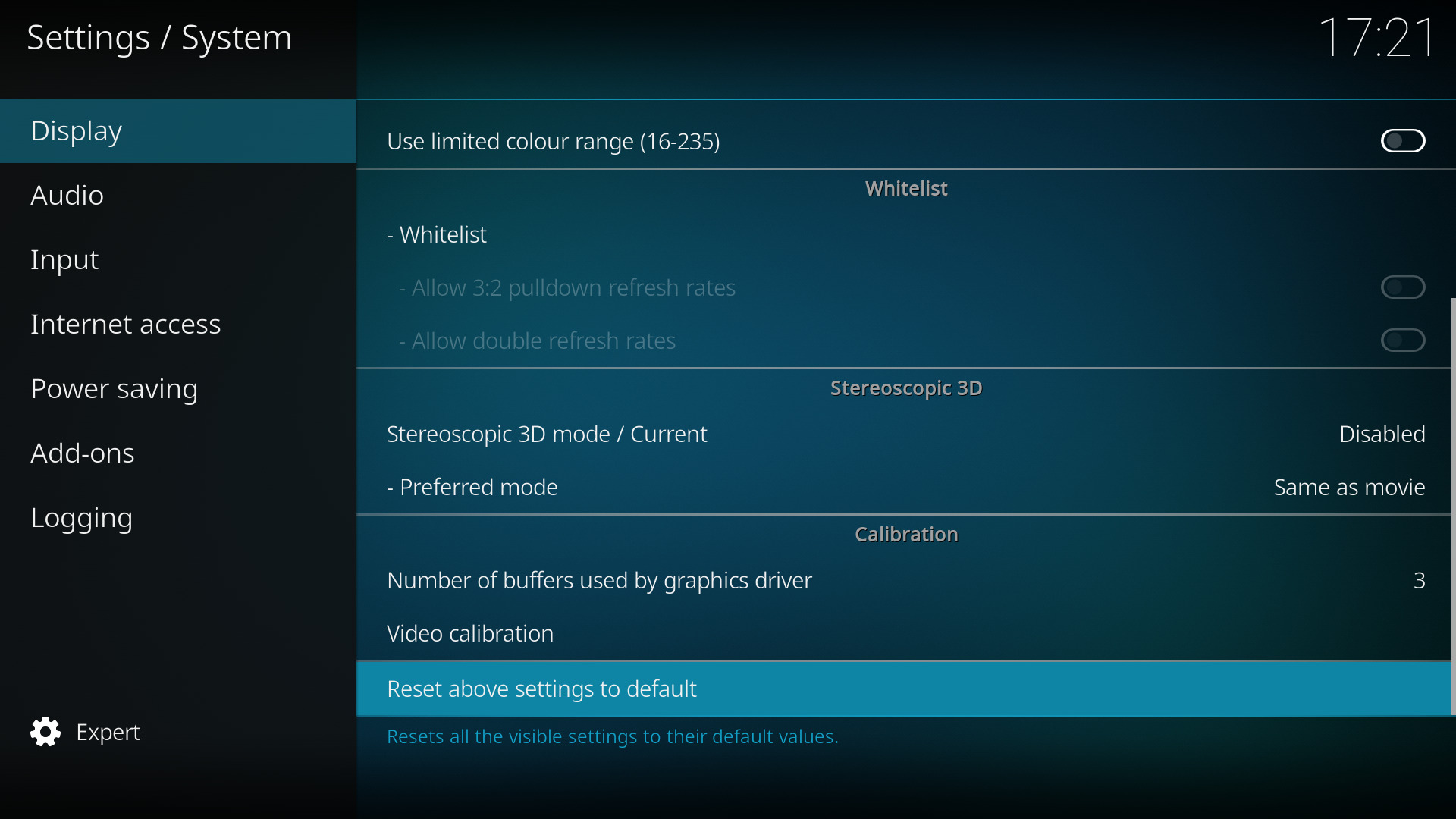1456x819 pixels.
Task: Toggle Allow double refresh rates switch
Action: [x=1403, y=340]
